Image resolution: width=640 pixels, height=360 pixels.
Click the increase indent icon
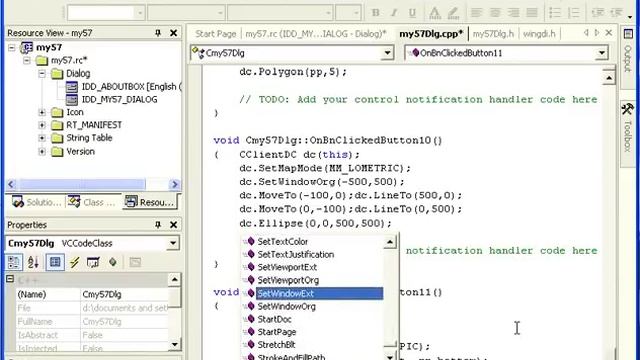[x=616, y=13]
